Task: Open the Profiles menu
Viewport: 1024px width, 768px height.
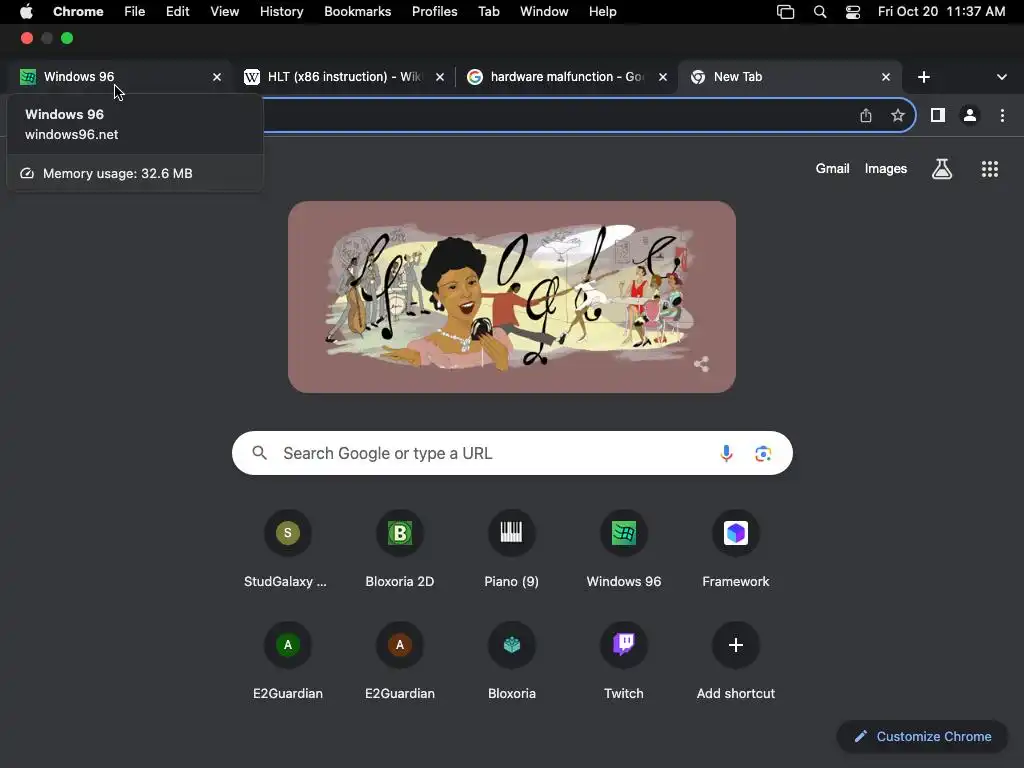Action: 434,12
